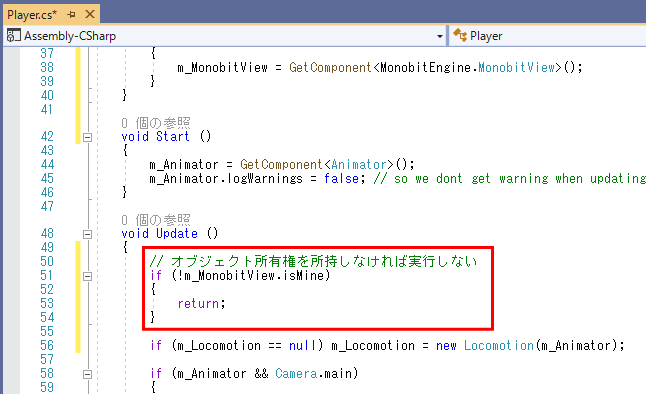This screenshot has width=646, height=394.
Task: Close the Player.cs tab
Action: [90, 15]
